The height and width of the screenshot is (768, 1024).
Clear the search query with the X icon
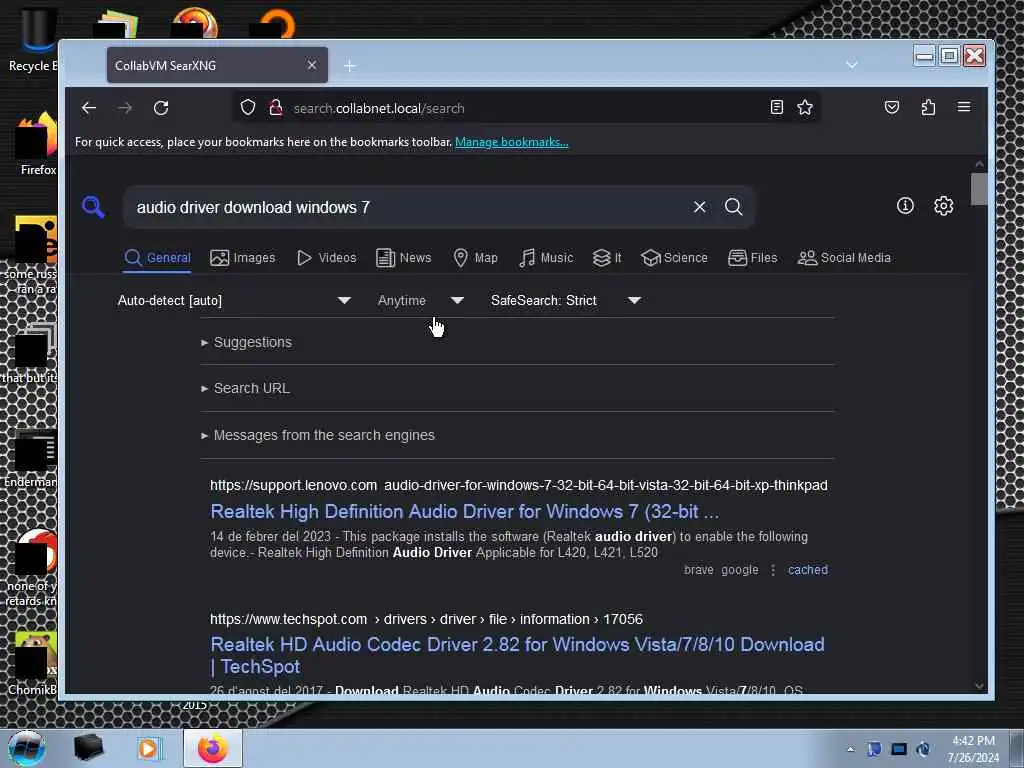coord(699,207)
